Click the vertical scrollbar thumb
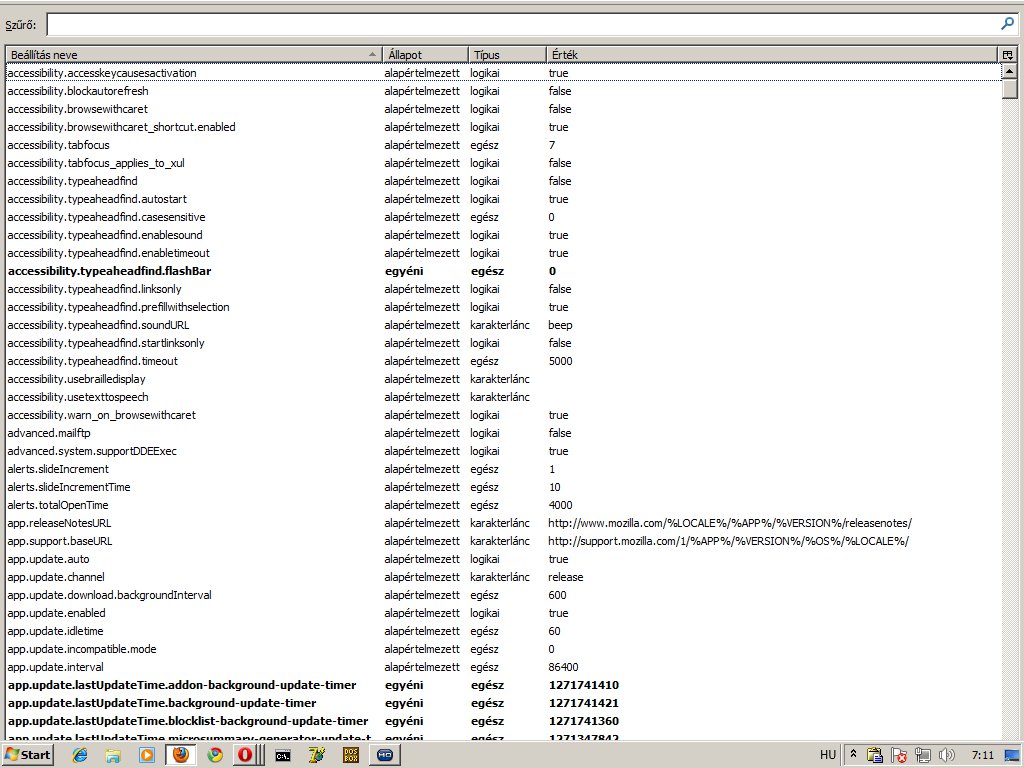The height and width of the screenshot is (768, 1024). 1009,89
